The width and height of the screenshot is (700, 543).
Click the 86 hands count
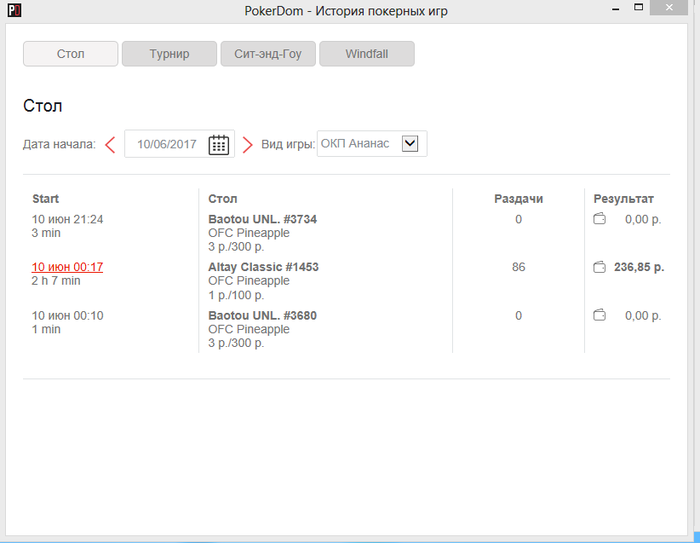coord(518,267)
